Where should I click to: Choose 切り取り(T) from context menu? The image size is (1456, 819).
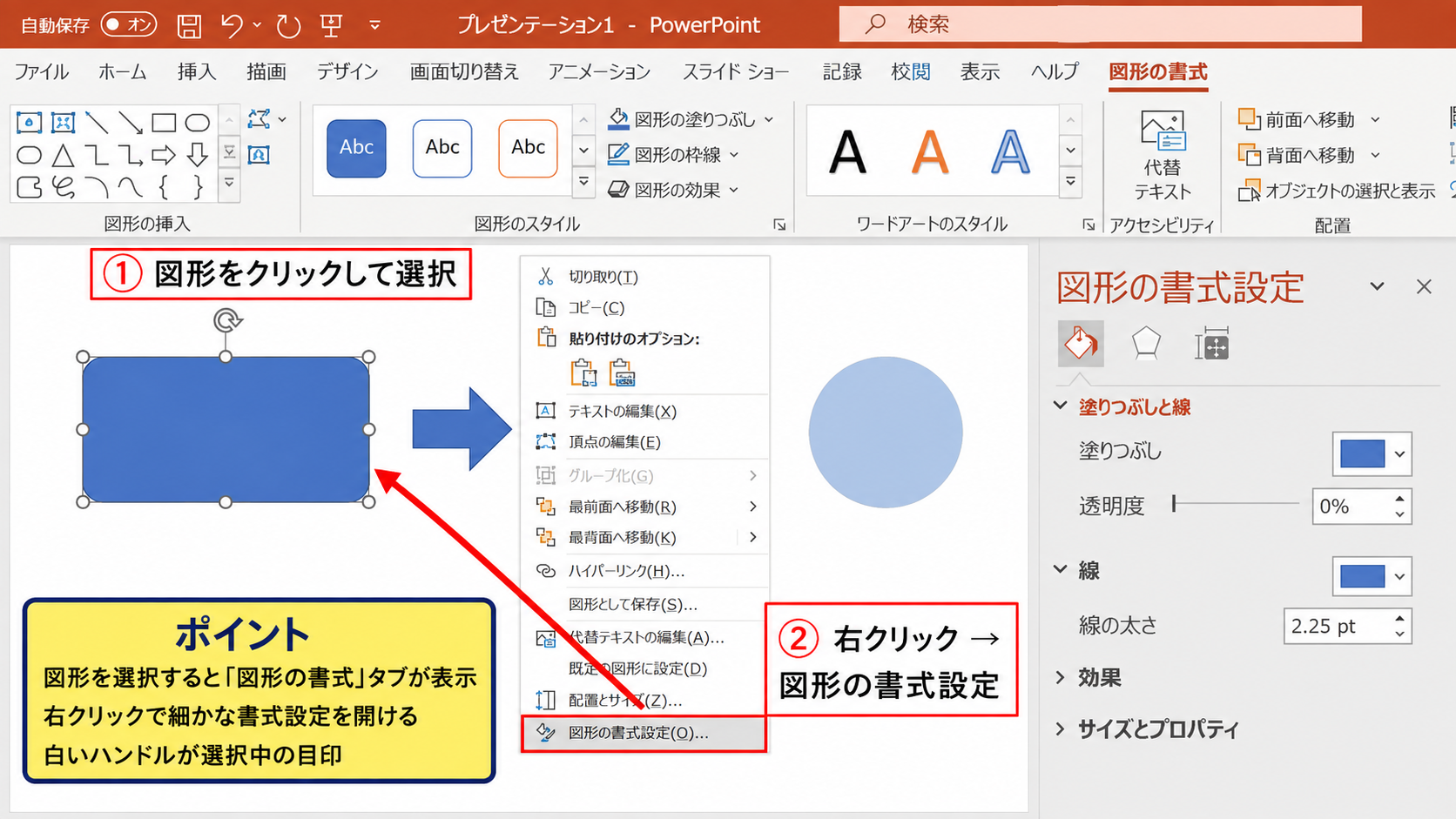pyautogui.click(x=644, y=276)
